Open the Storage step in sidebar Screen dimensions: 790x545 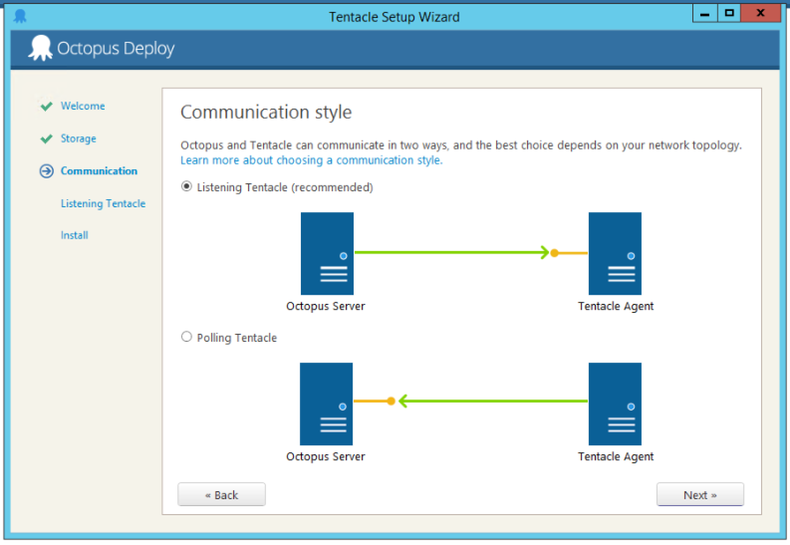(79, 139)
